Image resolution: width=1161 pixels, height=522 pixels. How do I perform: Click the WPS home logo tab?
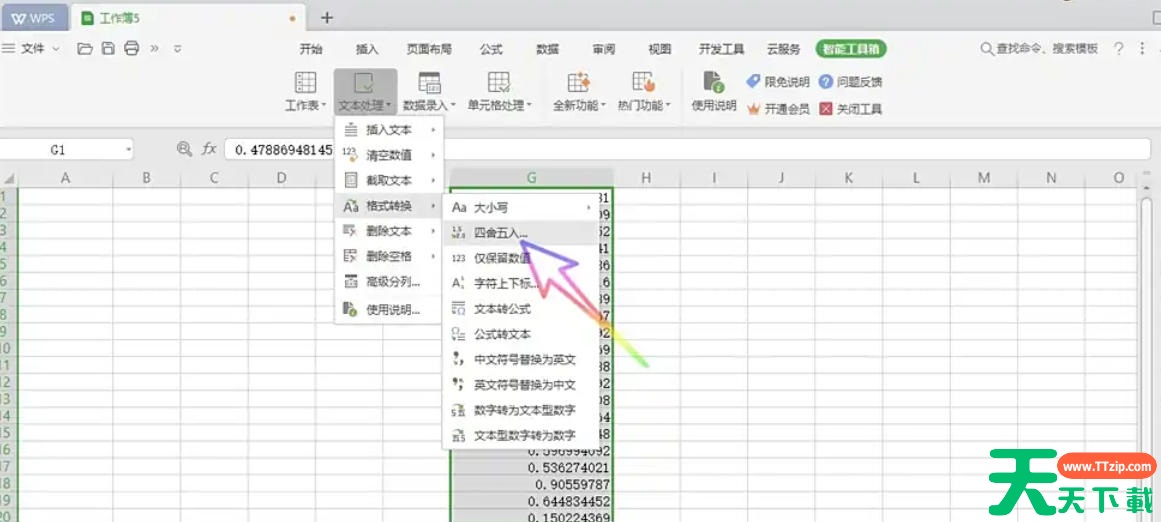click(x=33, y=18)
